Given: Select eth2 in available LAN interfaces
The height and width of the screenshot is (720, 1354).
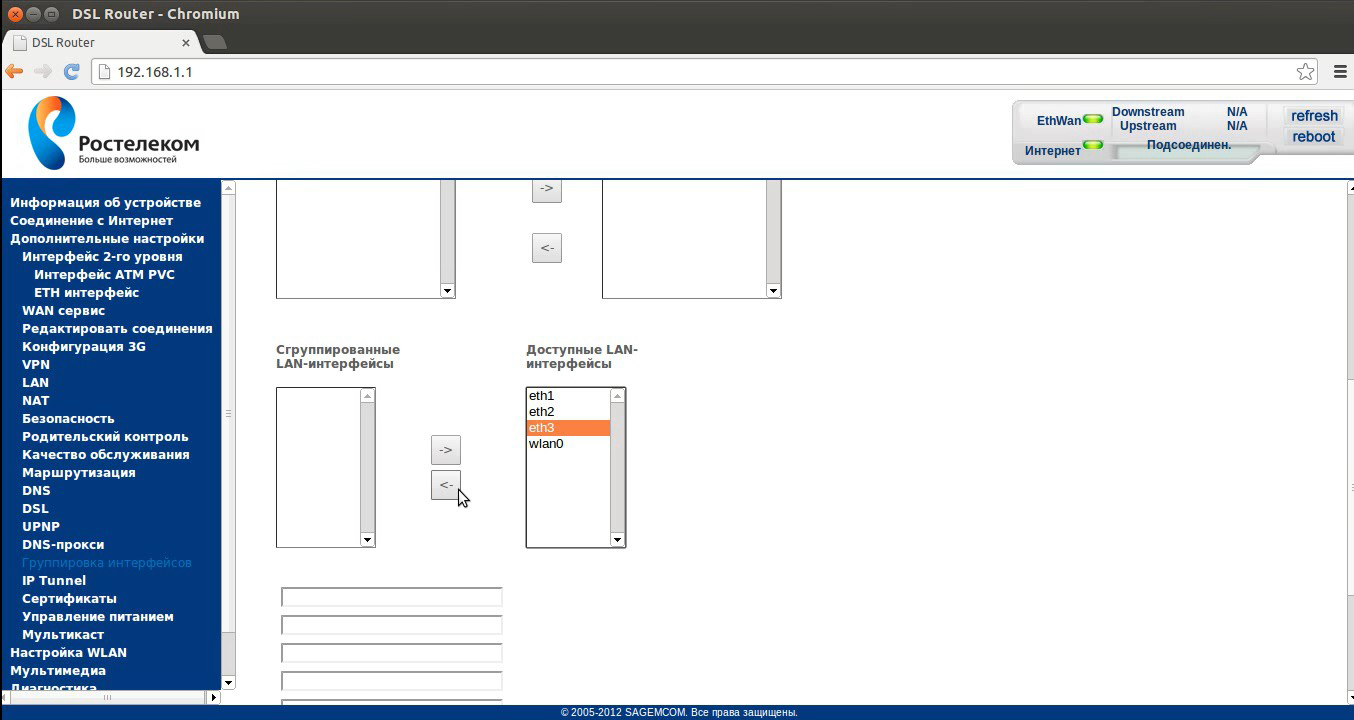Looking at the screenshot, I should [x=568, y=412].
